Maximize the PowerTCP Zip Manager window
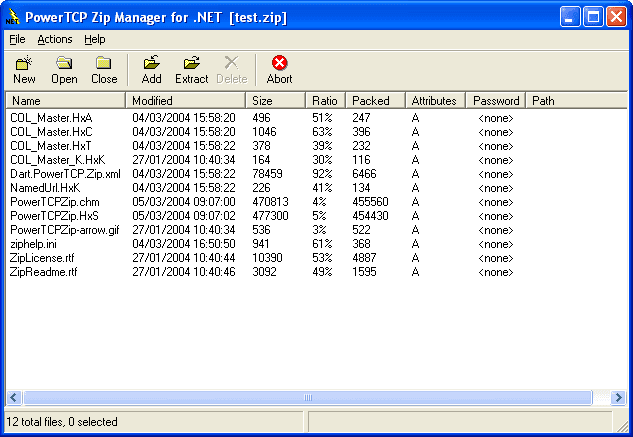The height and width of the screenshot is (437, 633). coord(593,17)
